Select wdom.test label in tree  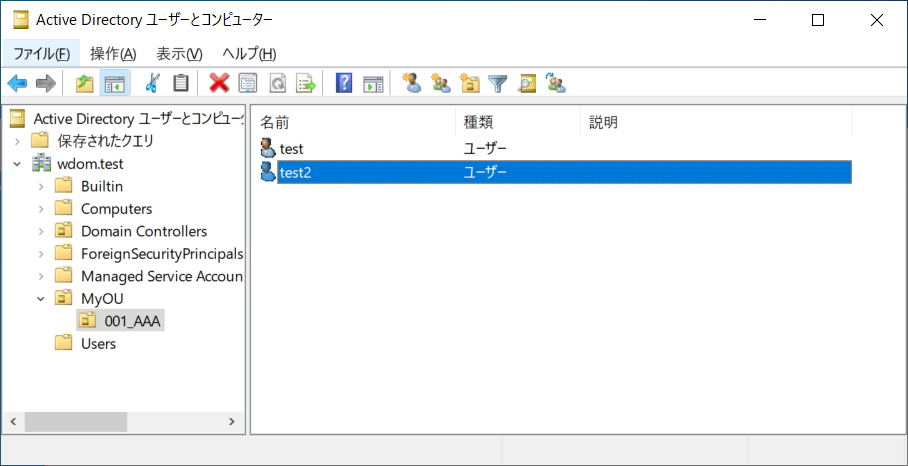pos(90,164)
